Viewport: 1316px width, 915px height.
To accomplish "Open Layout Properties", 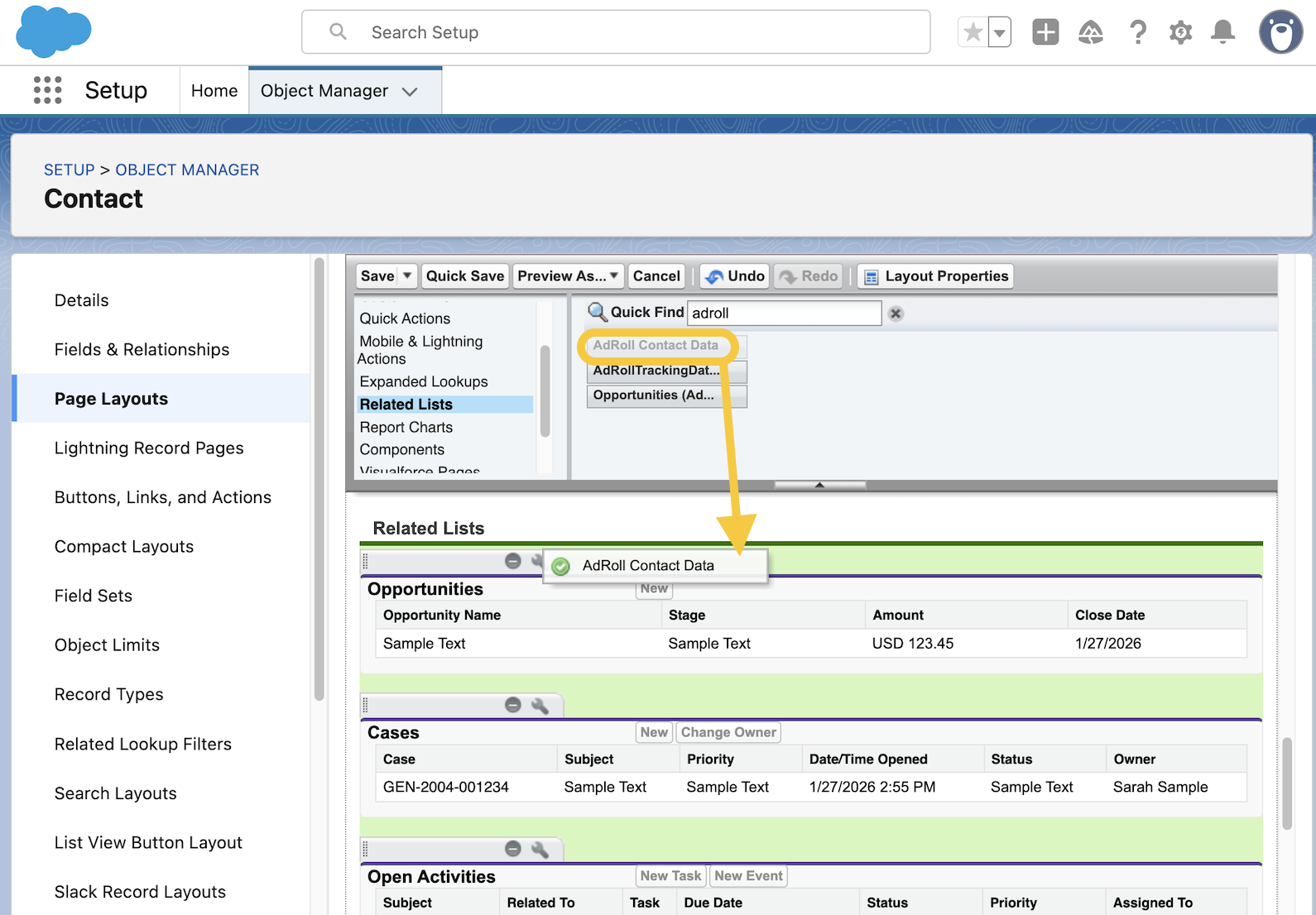I will [x=936, y=275].
